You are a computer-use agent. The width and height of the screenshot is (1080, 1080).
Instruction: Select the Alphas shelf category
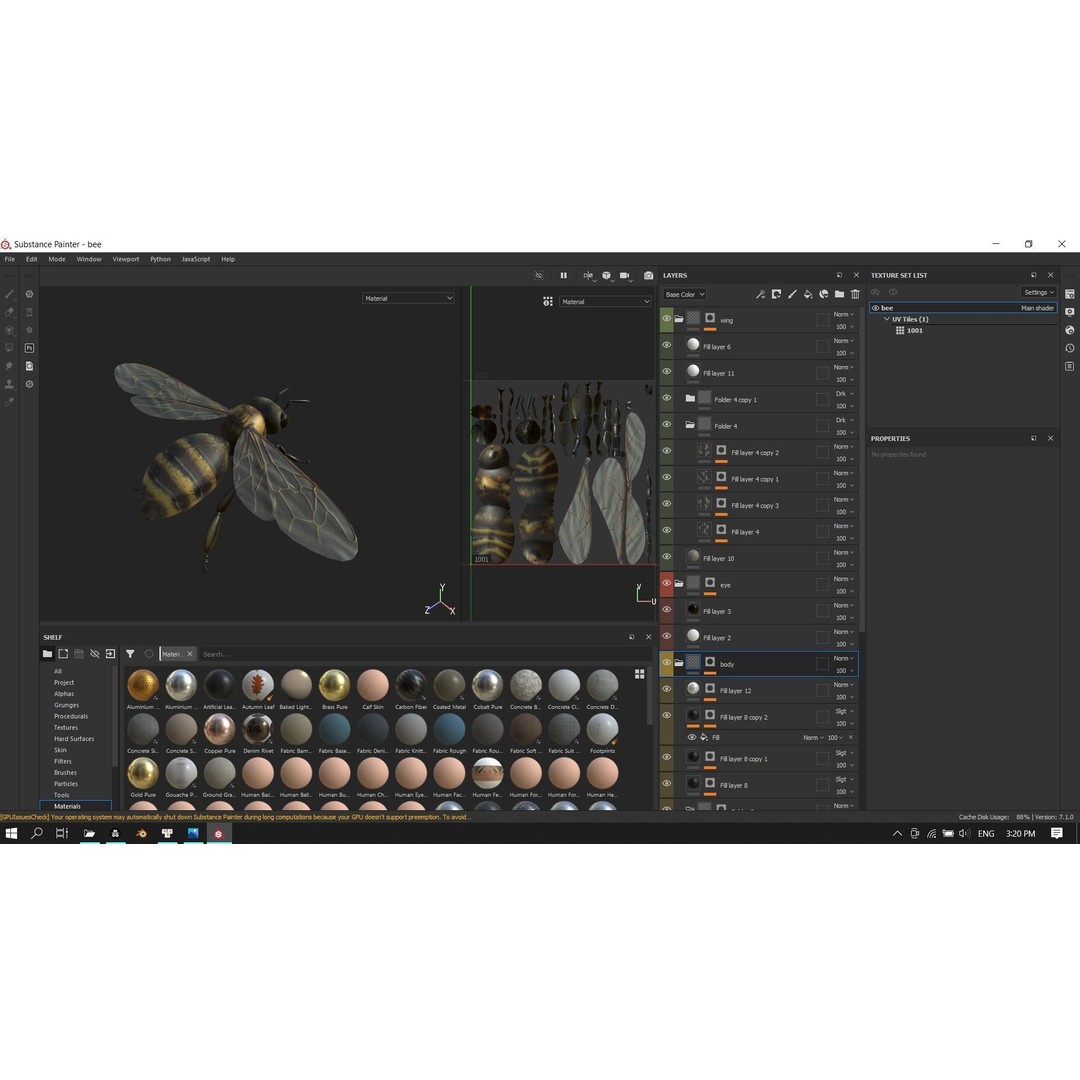[64, 694]
